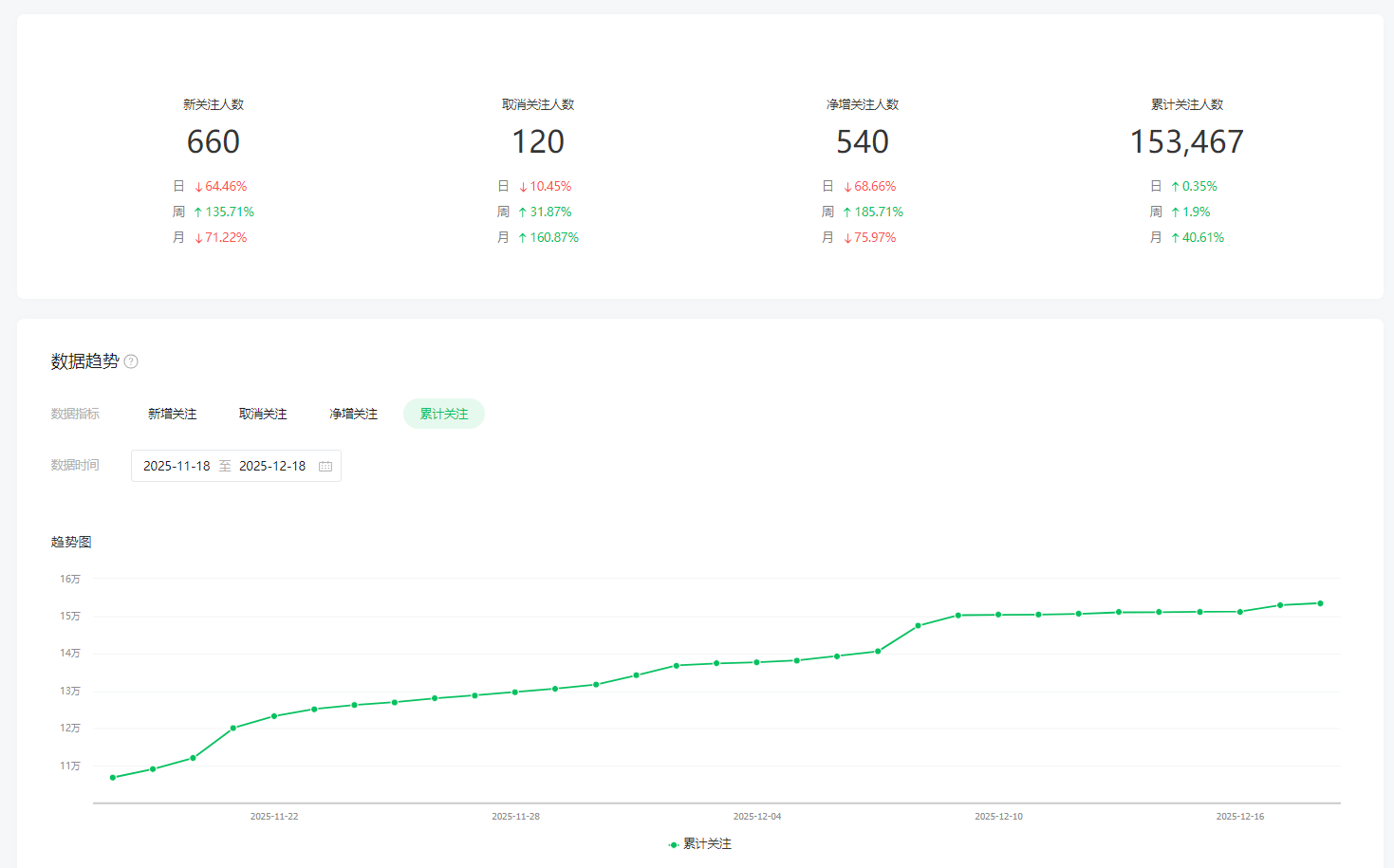Screen dimensions: 1394x868
Task: Click the 2025-12-10 axis label
Action: coord(998,817)
